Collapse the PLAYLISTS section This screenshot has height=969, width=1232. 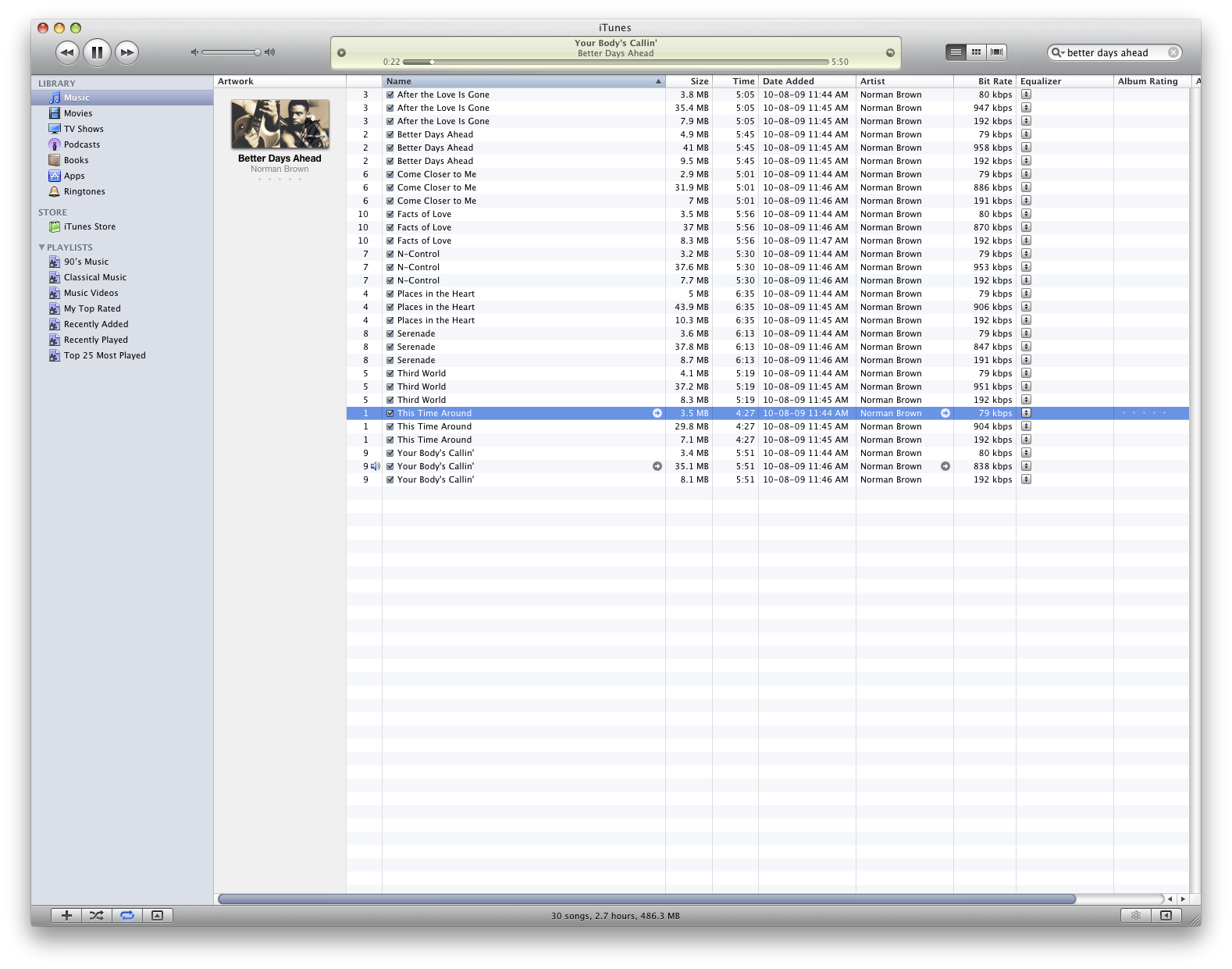(41, 248)
